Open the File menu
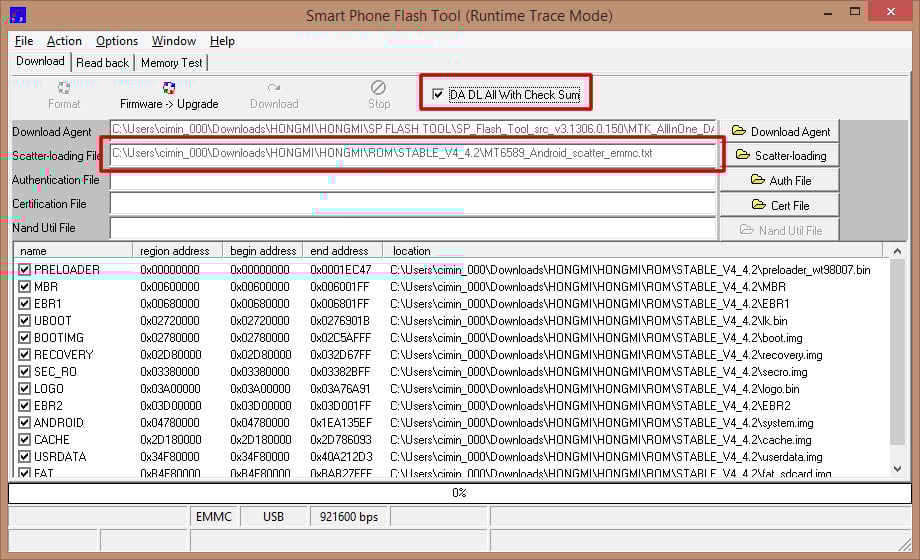 (23, 41)
